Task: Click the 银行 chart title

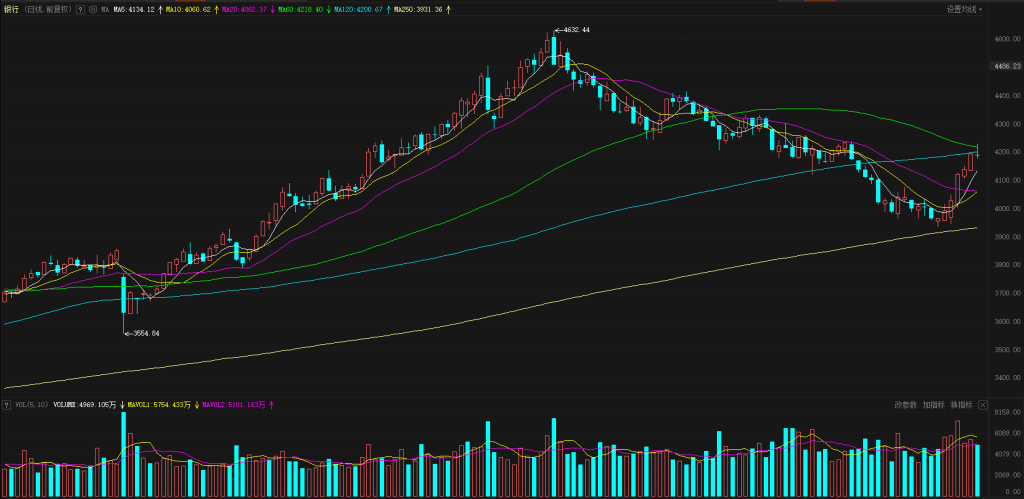Action: (x=11, y=9)
